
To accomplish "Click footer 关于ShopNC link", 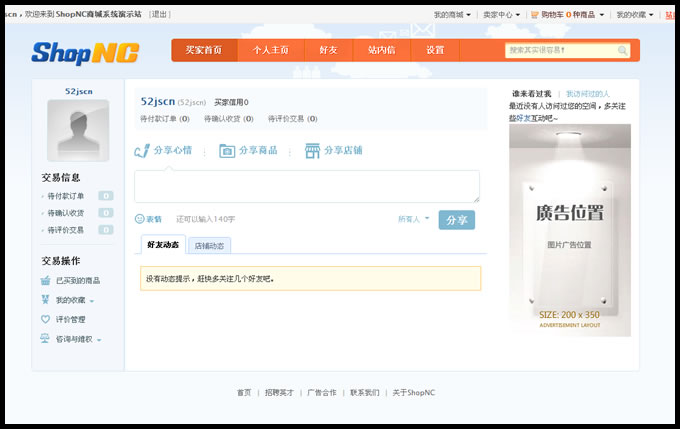I will point(414,393).
